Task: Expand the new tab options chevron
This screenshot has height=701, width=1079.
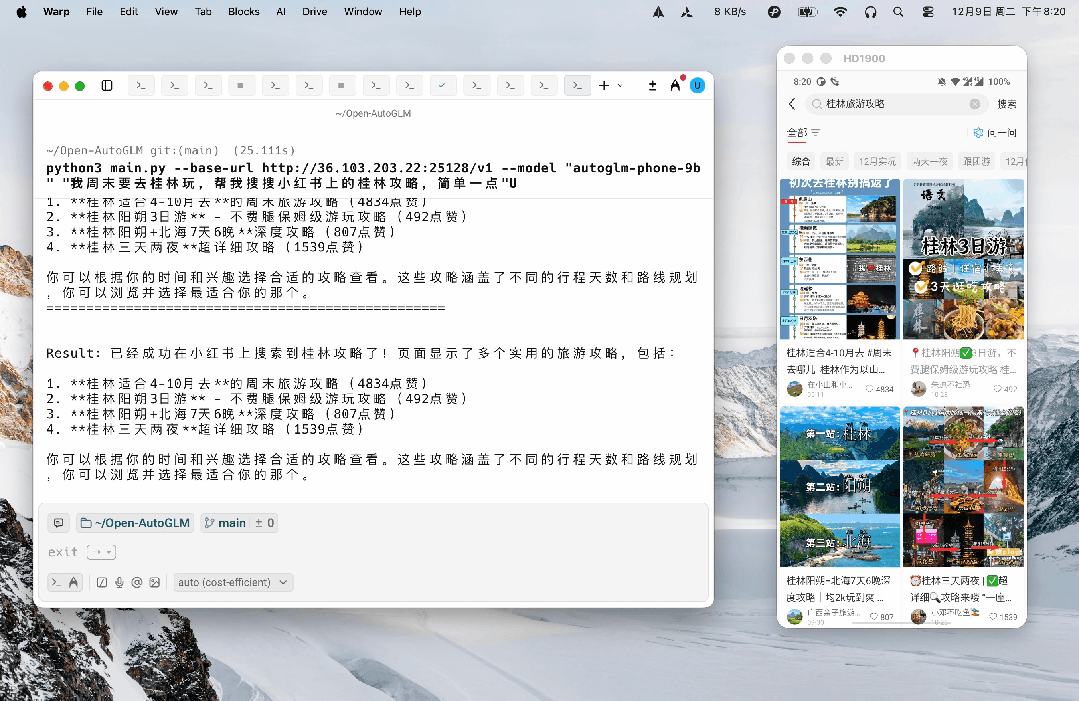Action: [620, 86]
